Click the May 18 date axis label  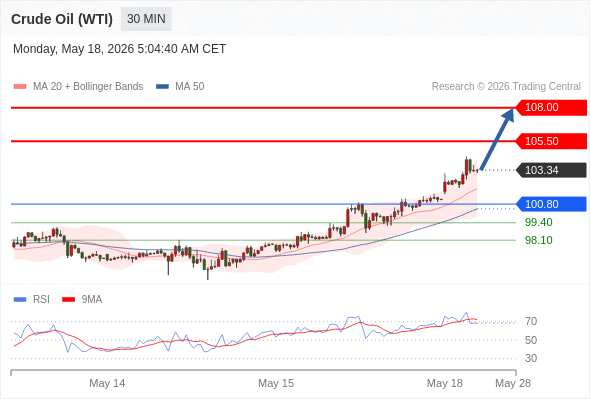[444, 383]
